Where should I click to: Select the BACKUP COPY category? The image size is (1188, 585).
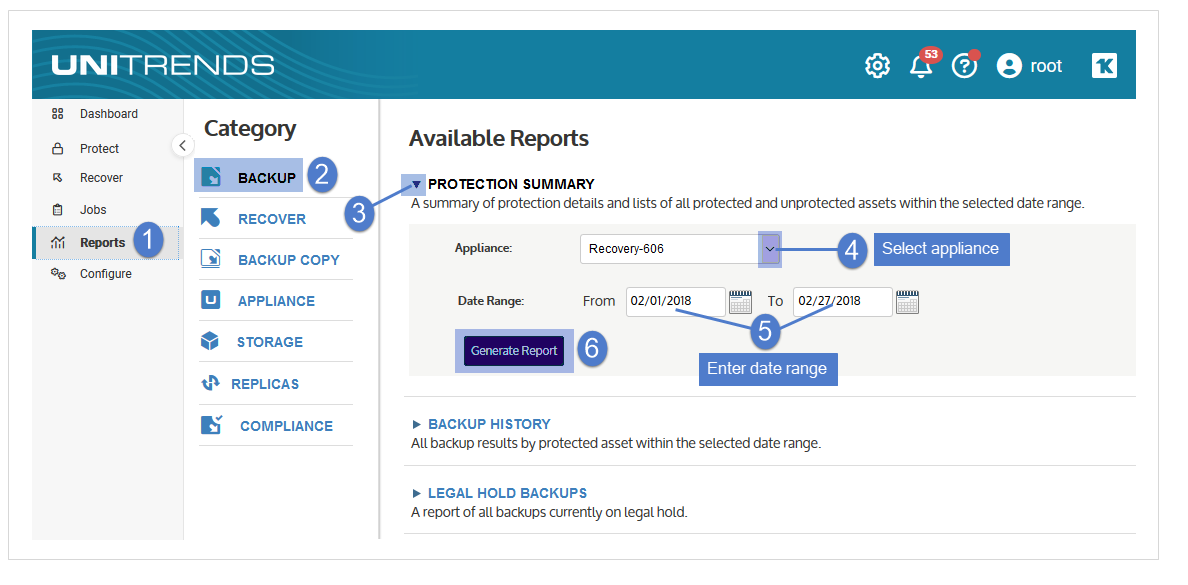(289, 260)
